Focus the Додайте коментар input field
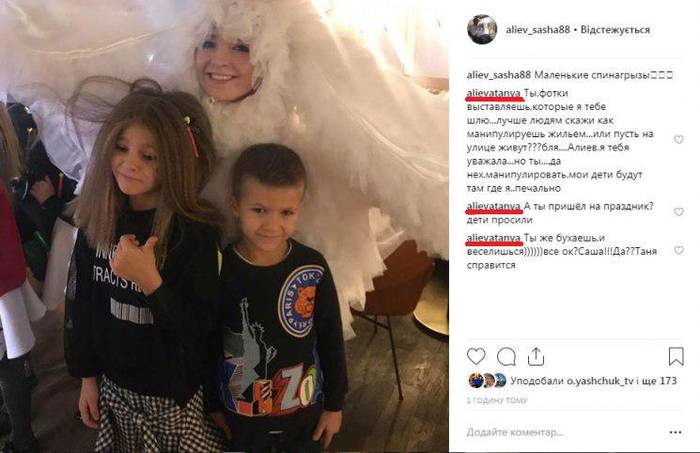The height and width of the screenshot is (453, 700). [562, 432]
